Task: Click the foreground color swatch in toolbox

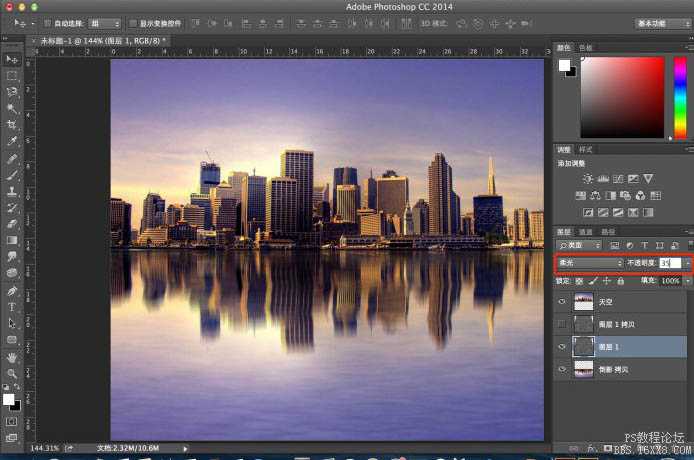Action: (8, 400)
